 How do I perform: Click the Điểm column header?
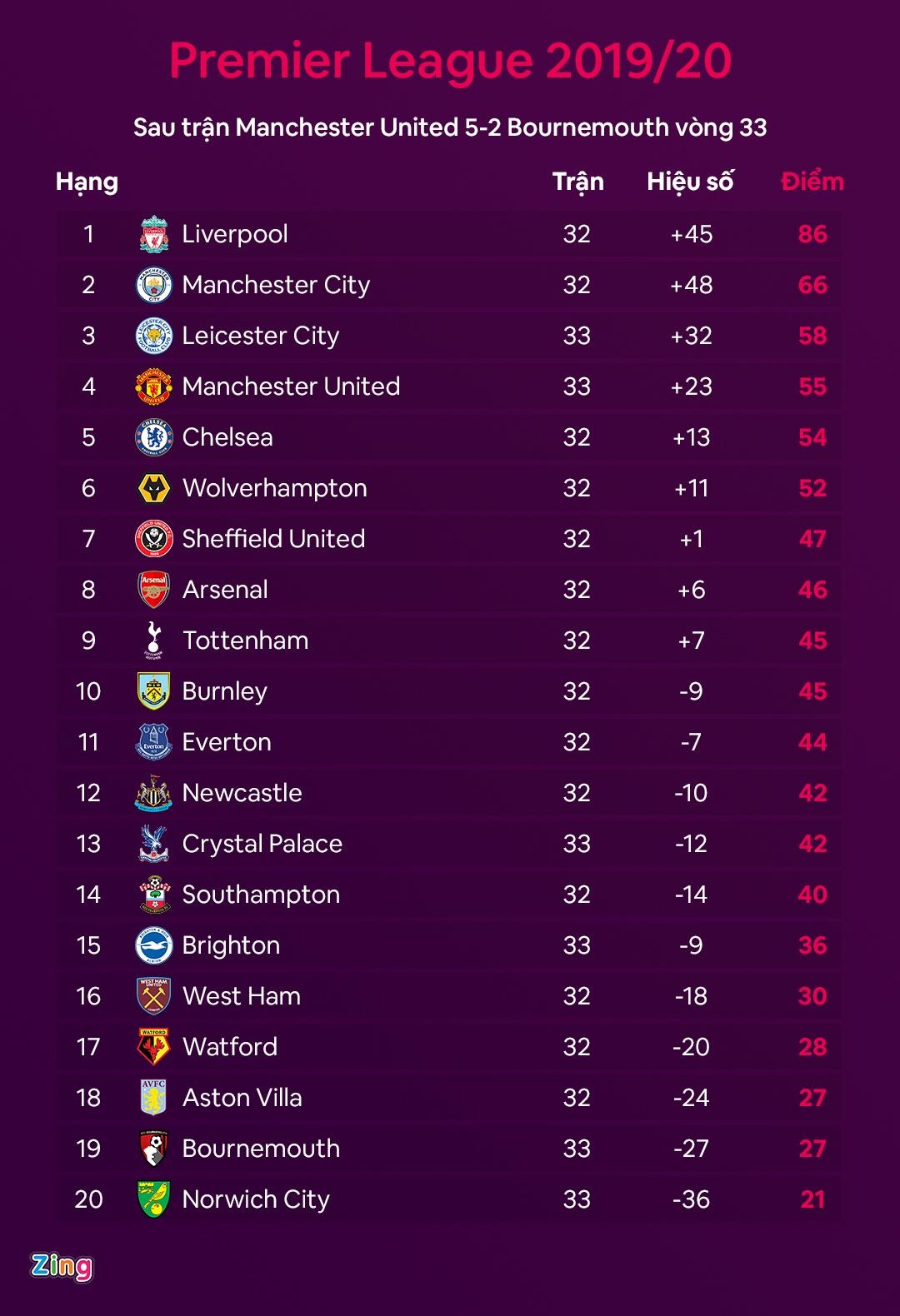tap(812, 182)
